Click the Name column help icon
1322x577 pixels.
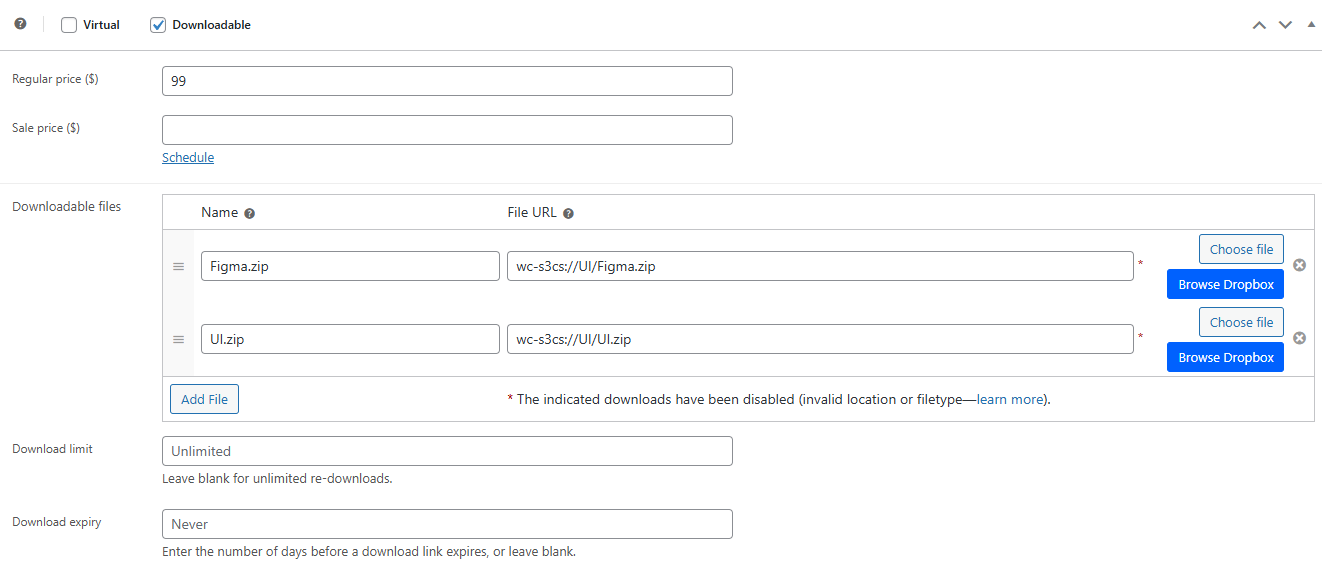click(250, 213)
